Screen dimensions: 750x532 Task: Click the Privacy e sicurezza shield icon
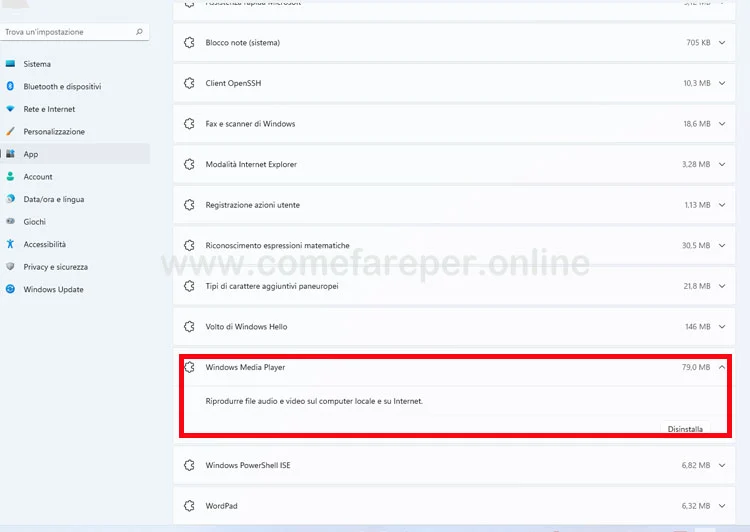(10, 266)
